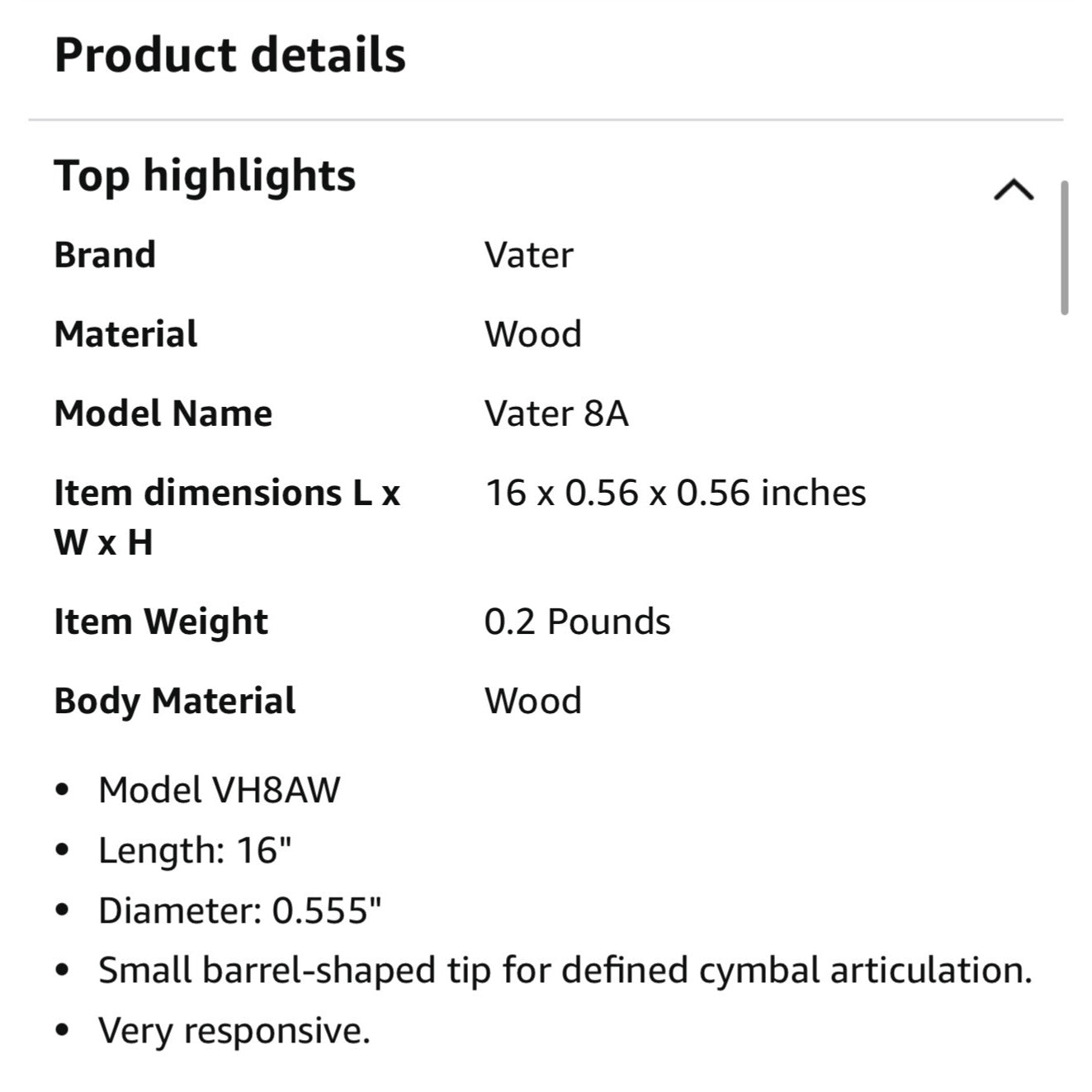1092x1092 pixels.
Task: Click the Body Material label
Action: 173,701
